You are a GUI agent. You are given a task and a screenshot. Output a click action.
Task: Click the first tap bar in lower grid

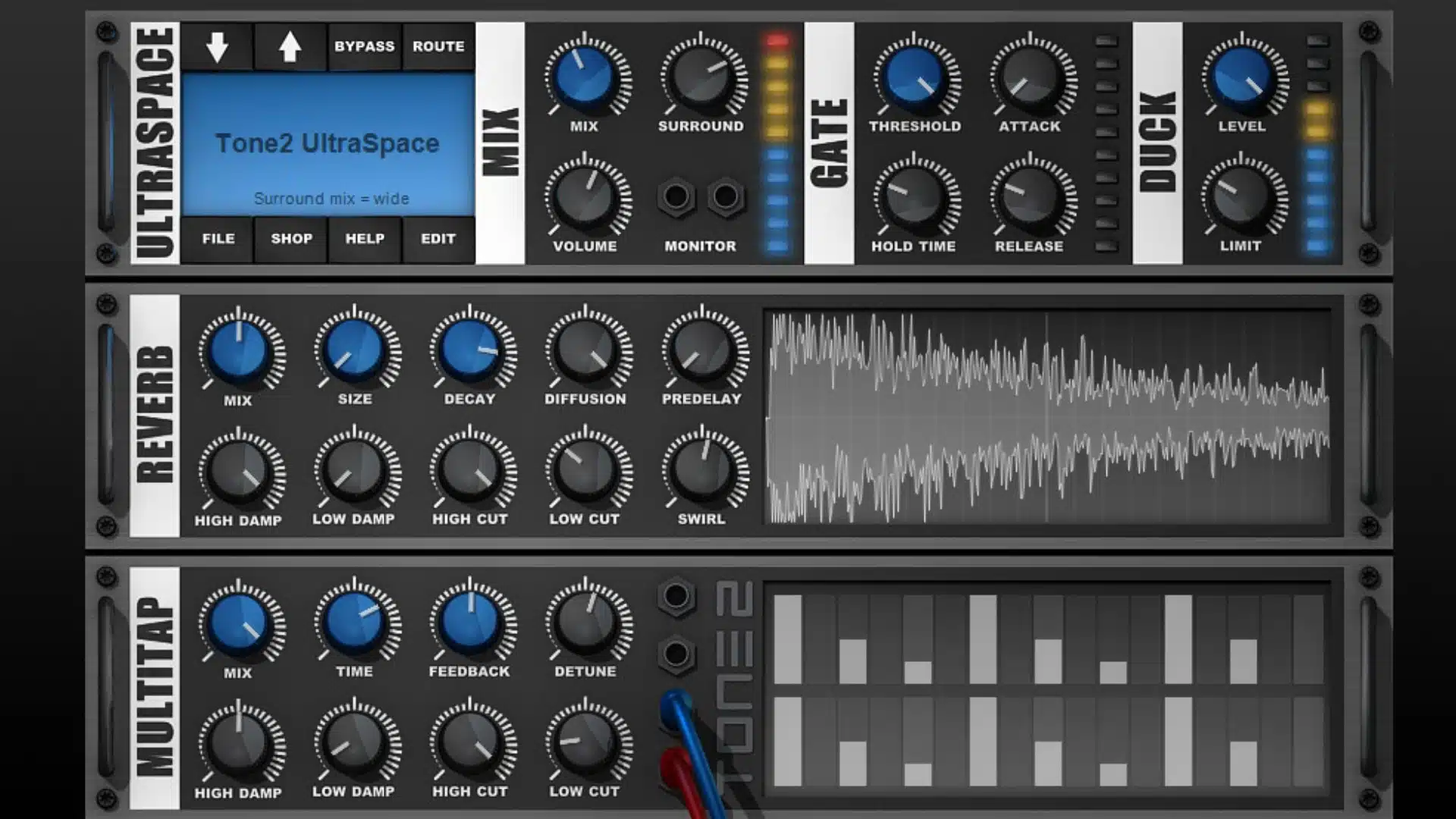point(788,742)
